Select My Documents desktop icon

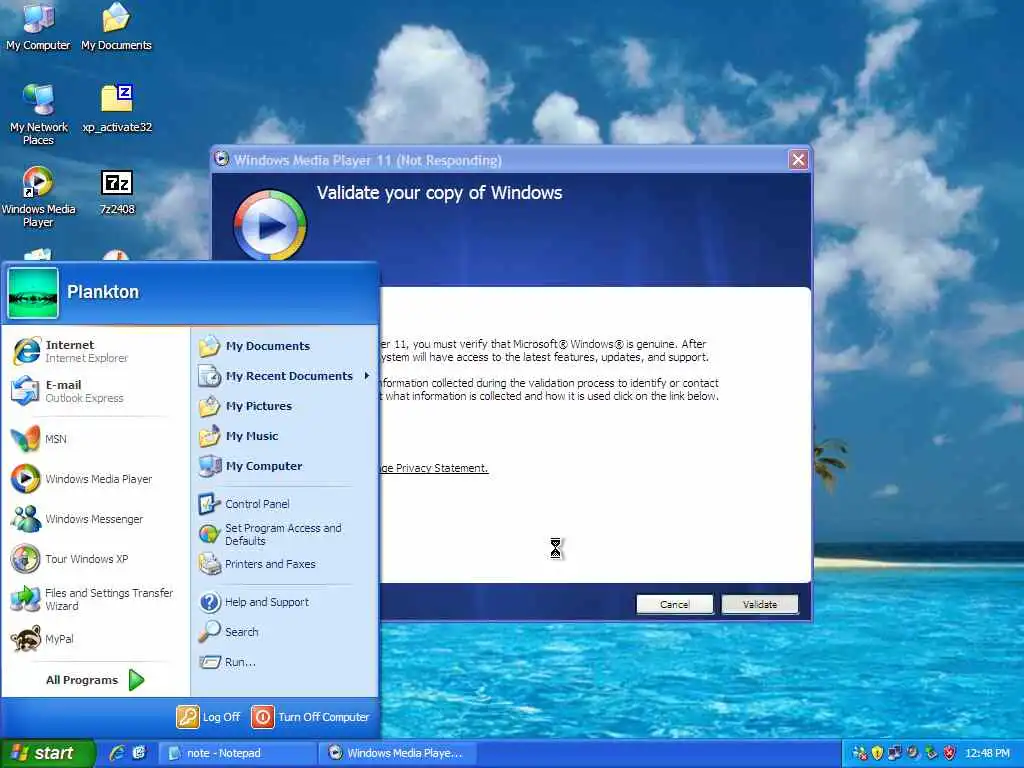click(116, 27)
